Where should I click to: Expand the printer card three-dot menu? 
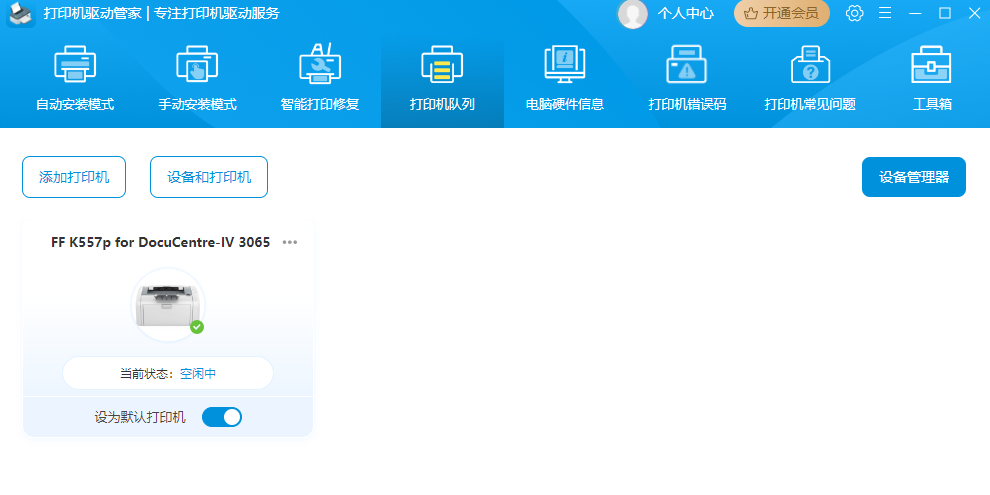290,242
